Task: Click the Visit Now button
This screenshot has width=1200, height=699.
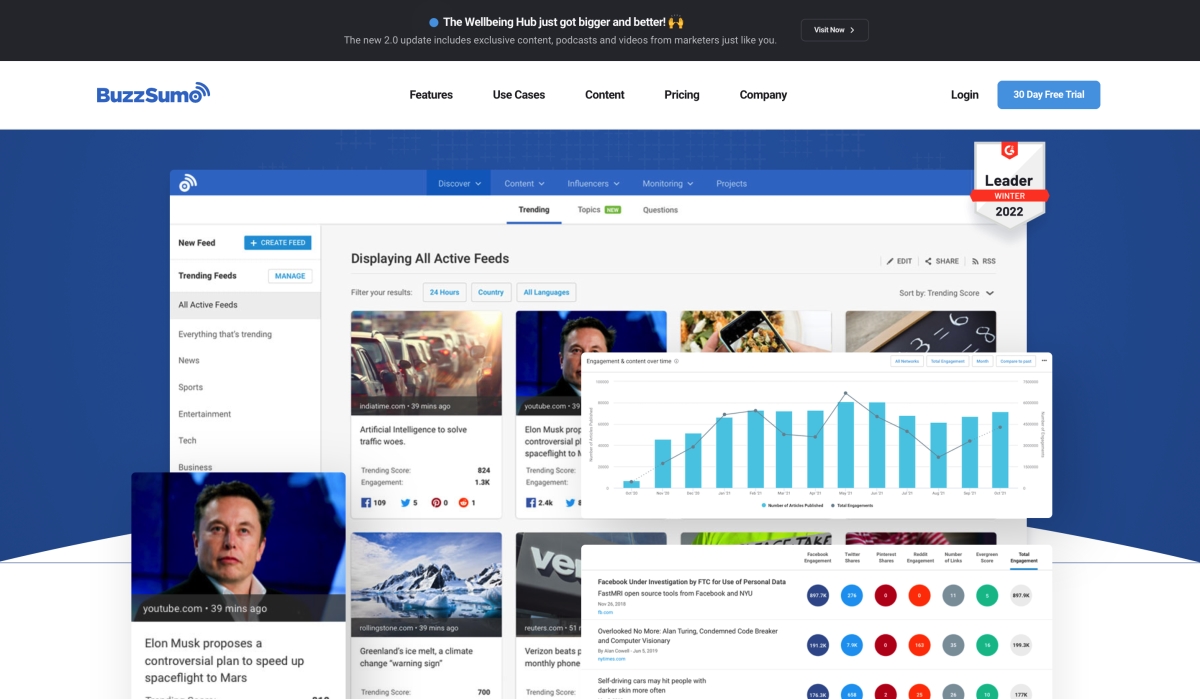Action: coord(834,30)
